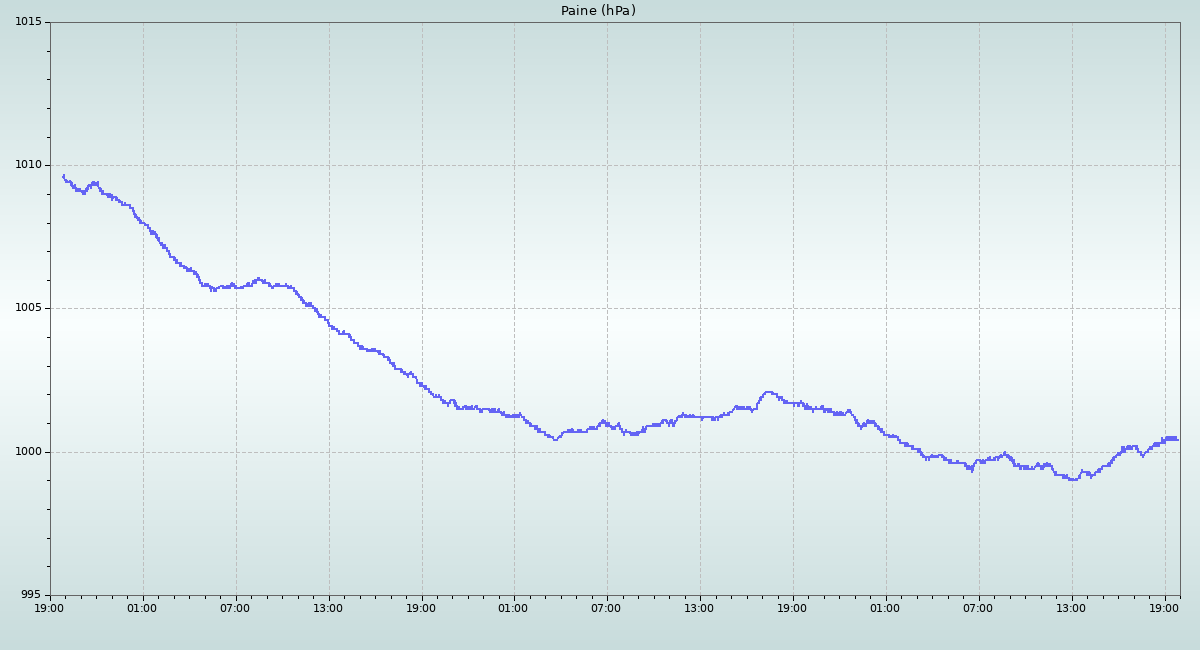The height and width of the screenshot is (650, 1200).
Task: Select the middle 01:00 time label
Action: click(x=513, y=607)
